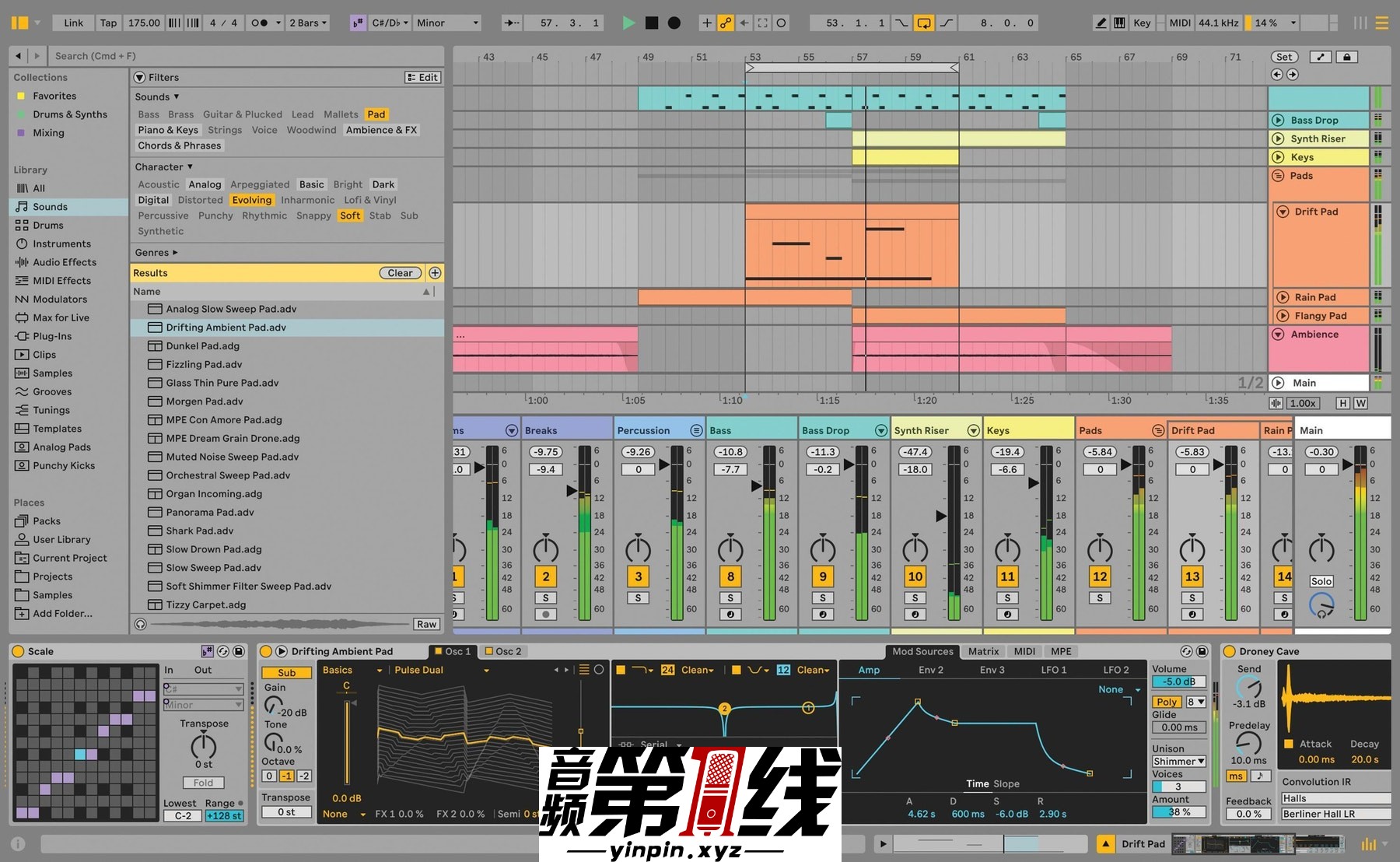This screenshot has width=1400, height=862.
Task: Clear the browser filter results
Action: click(400, 273)
